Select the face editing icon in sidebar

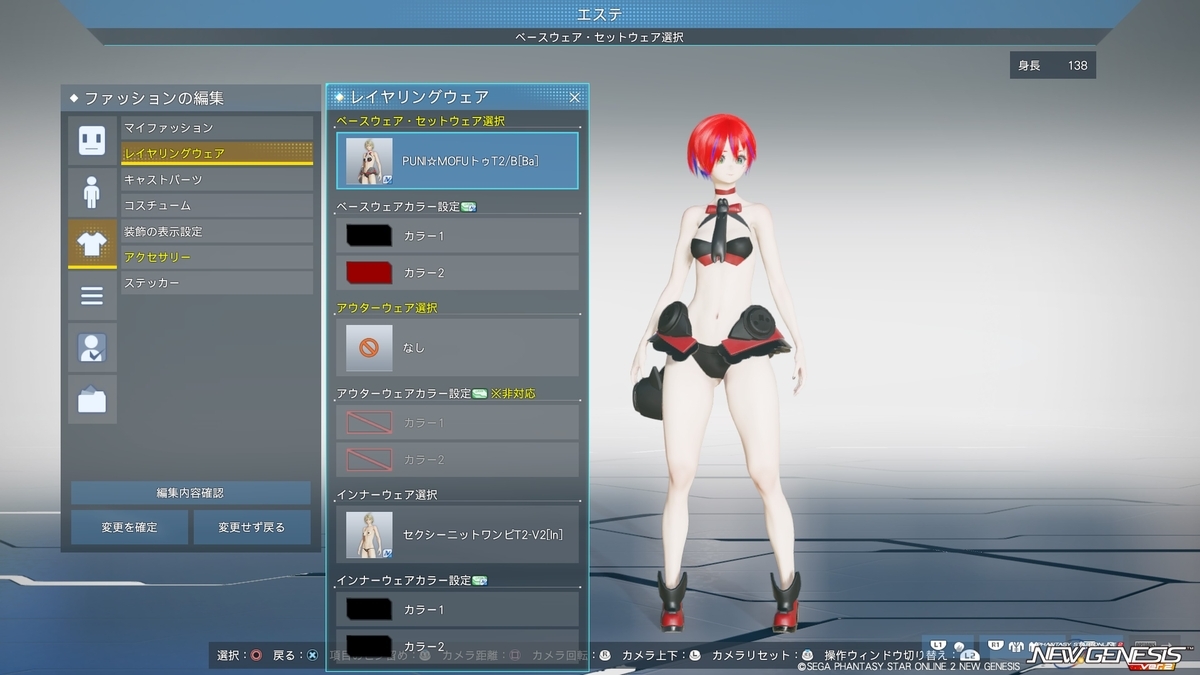[x=92, y=140]
